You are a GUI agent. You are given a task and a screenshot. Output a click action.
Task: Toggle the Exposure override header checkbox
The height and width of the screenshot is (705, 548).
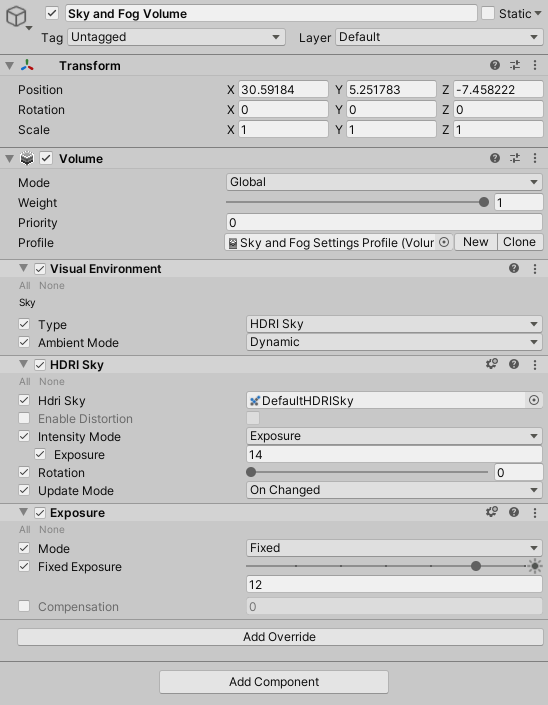click(x=40, y=513)
